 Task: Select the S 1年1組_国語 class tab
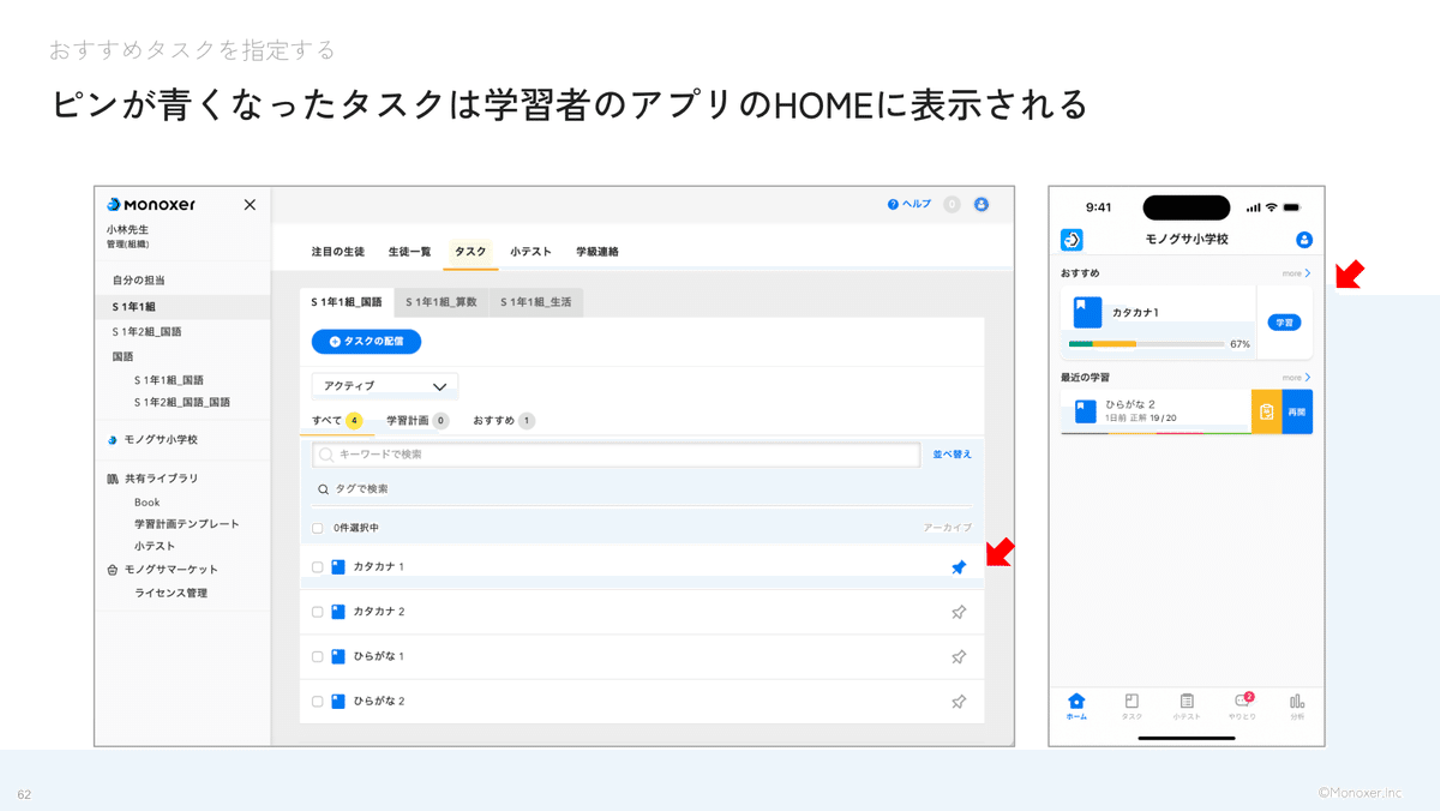pyautogui.click(x=347, y=302)
